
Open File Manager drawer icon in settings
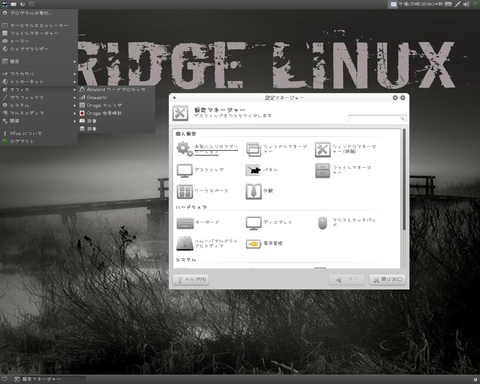(322, 170)
